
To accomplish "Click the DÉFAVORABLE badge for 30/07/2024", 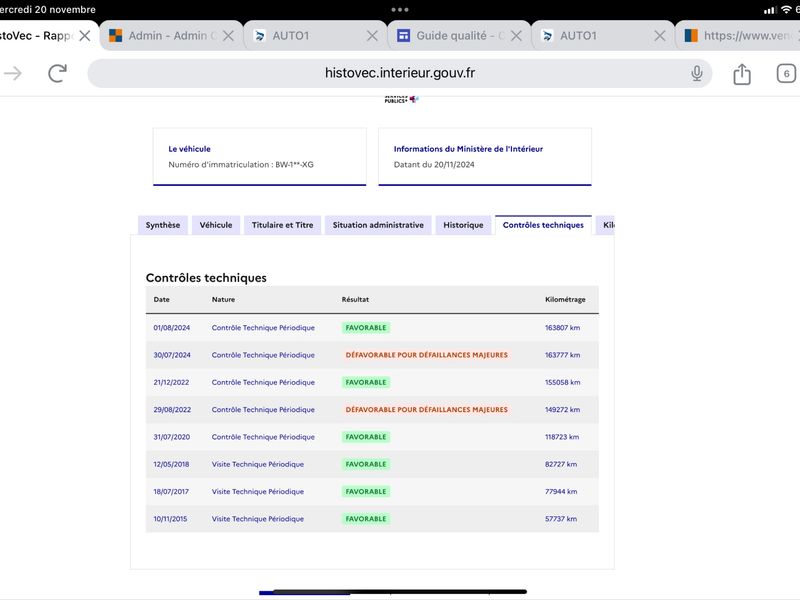I will [427, 355].
